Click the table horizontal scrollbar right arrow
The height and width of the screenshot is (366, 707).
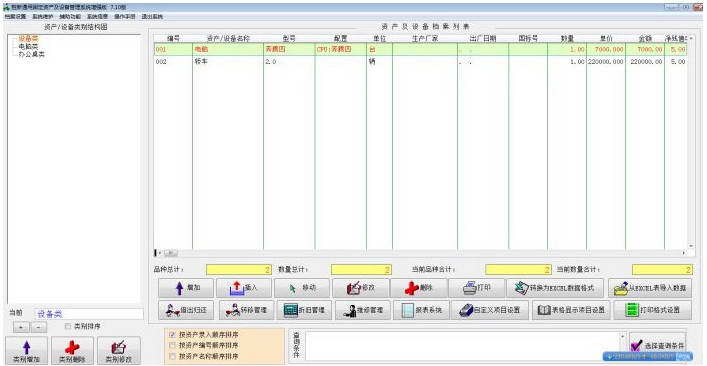684,253
